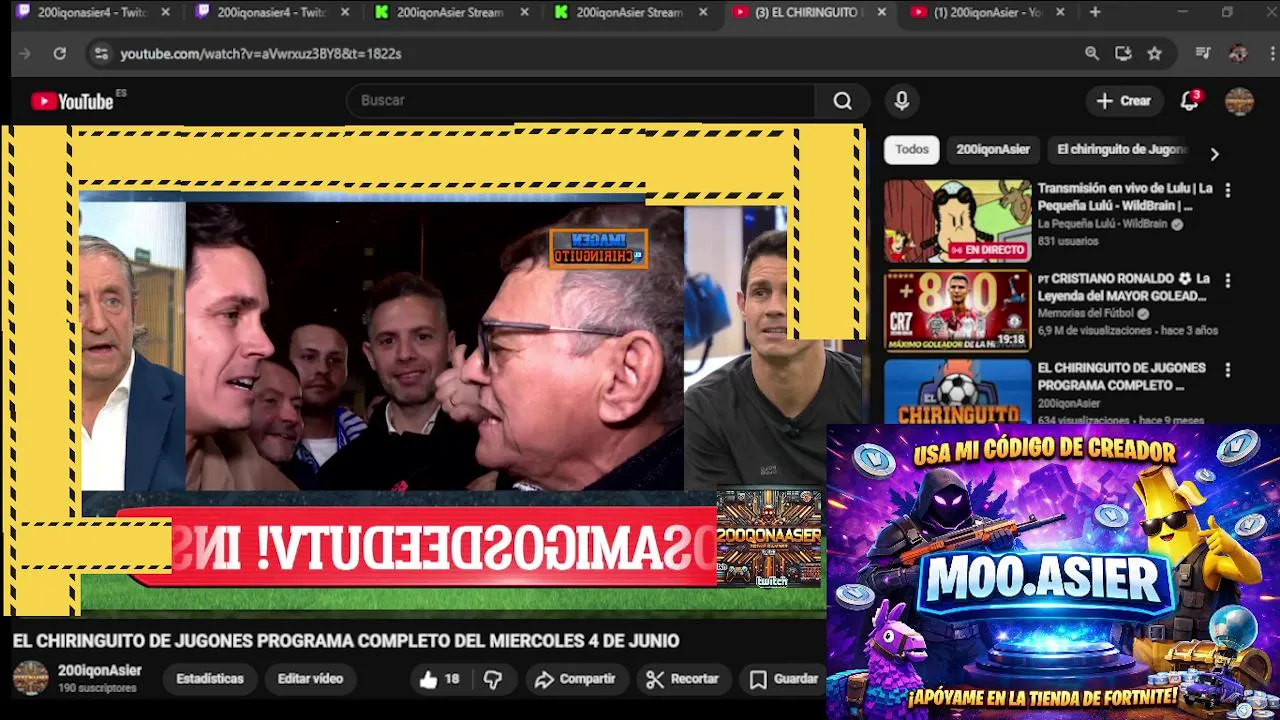
Task: Click the search magnifier button on YouTube
Action: tap(843, 101)
